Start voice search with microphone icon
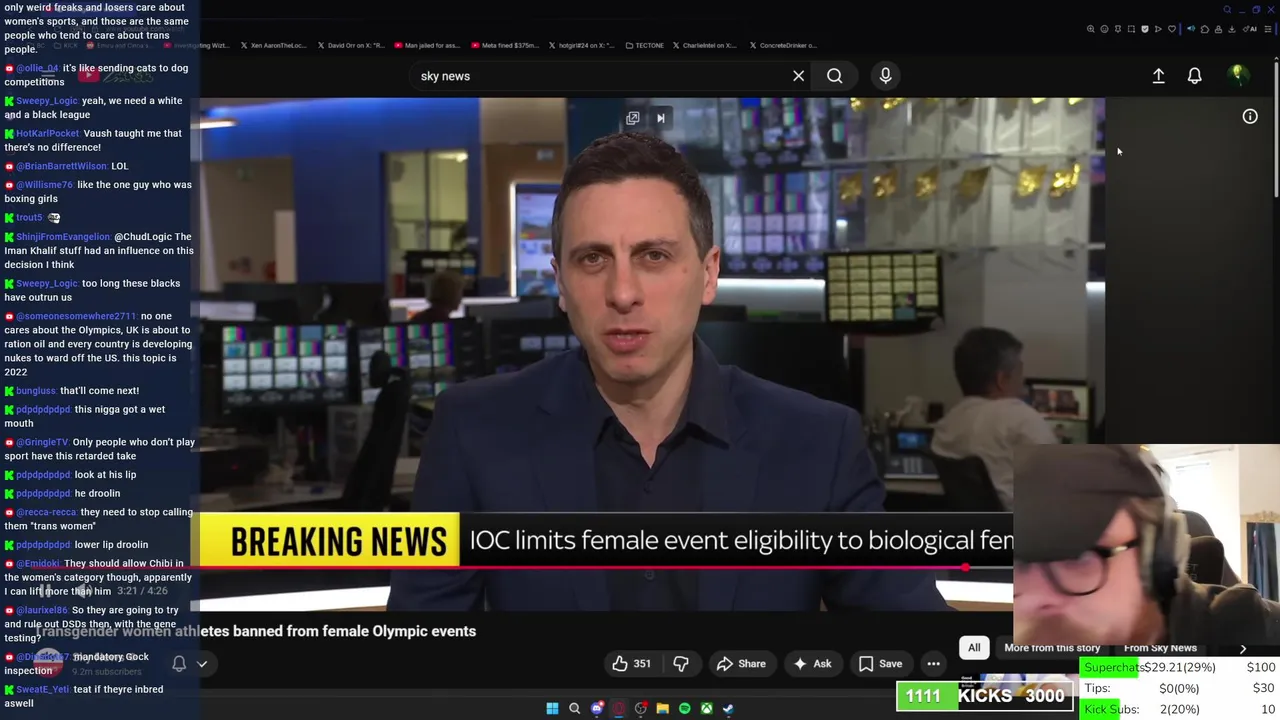Viewport: 1280px width, 720px height. (x=885, y=76)
